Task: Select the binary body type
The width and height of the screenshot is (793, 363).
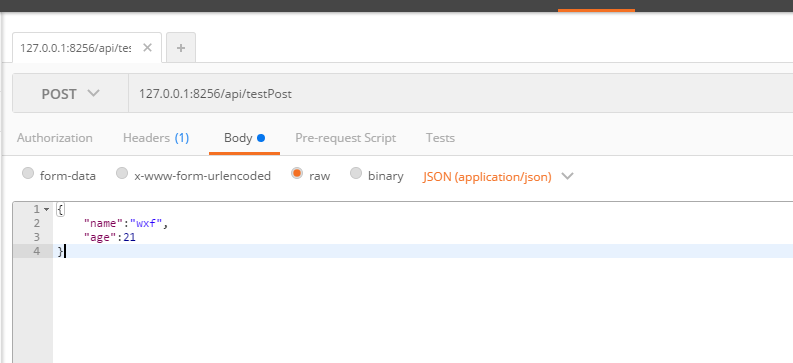Action: point(356,173)
